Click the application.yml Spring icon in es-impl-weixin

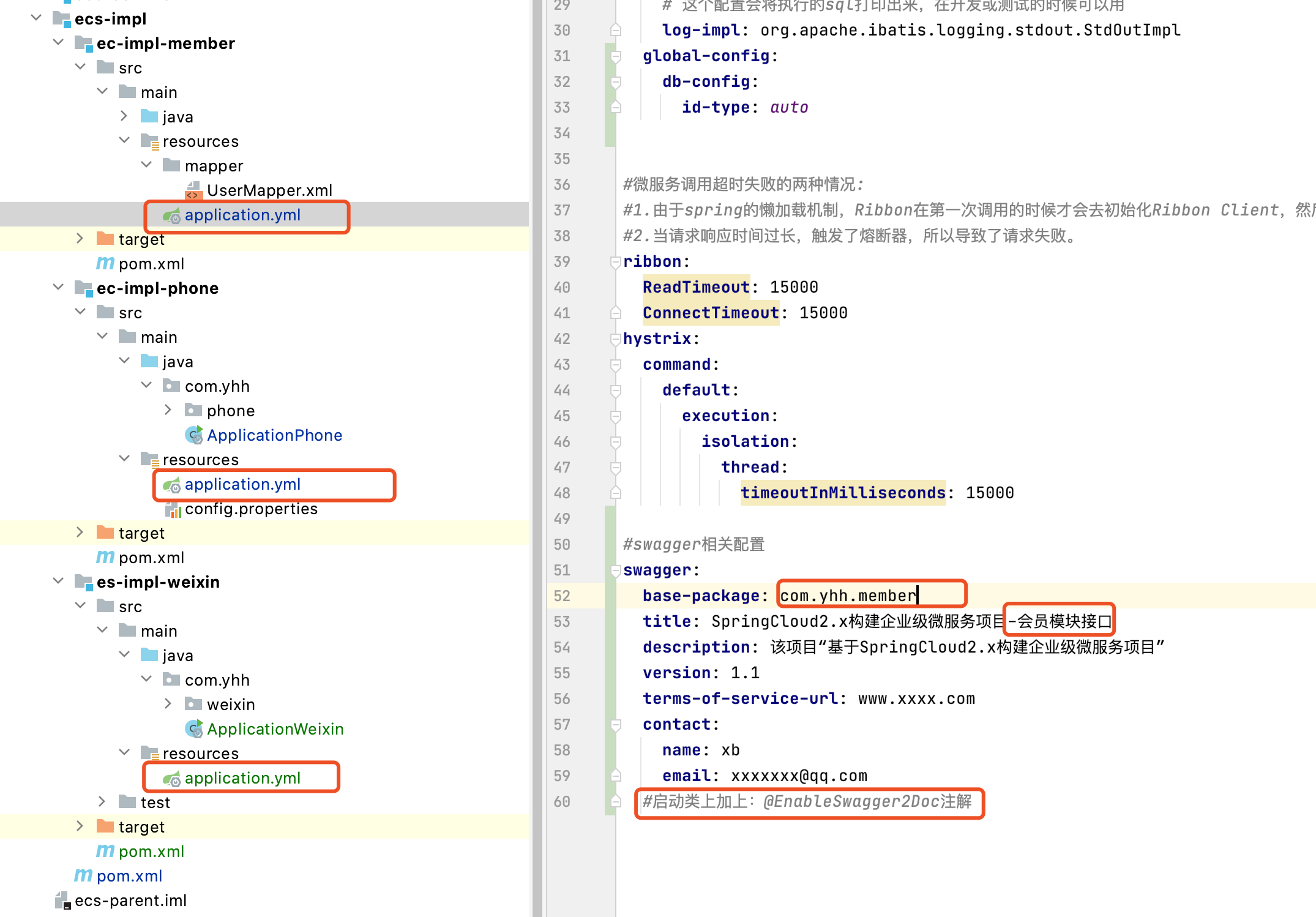[171, 779]
